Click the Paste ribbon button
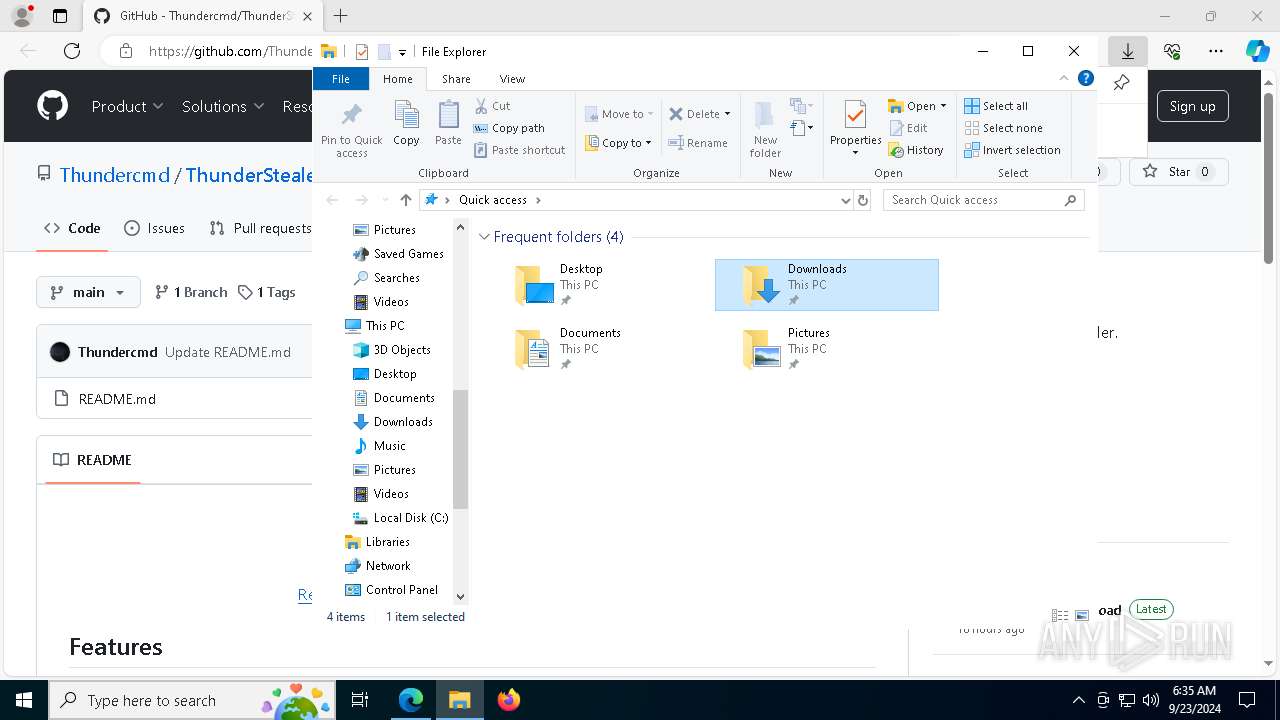Image resolution: width=1280 pixels, height=720 pixels. 448,123
